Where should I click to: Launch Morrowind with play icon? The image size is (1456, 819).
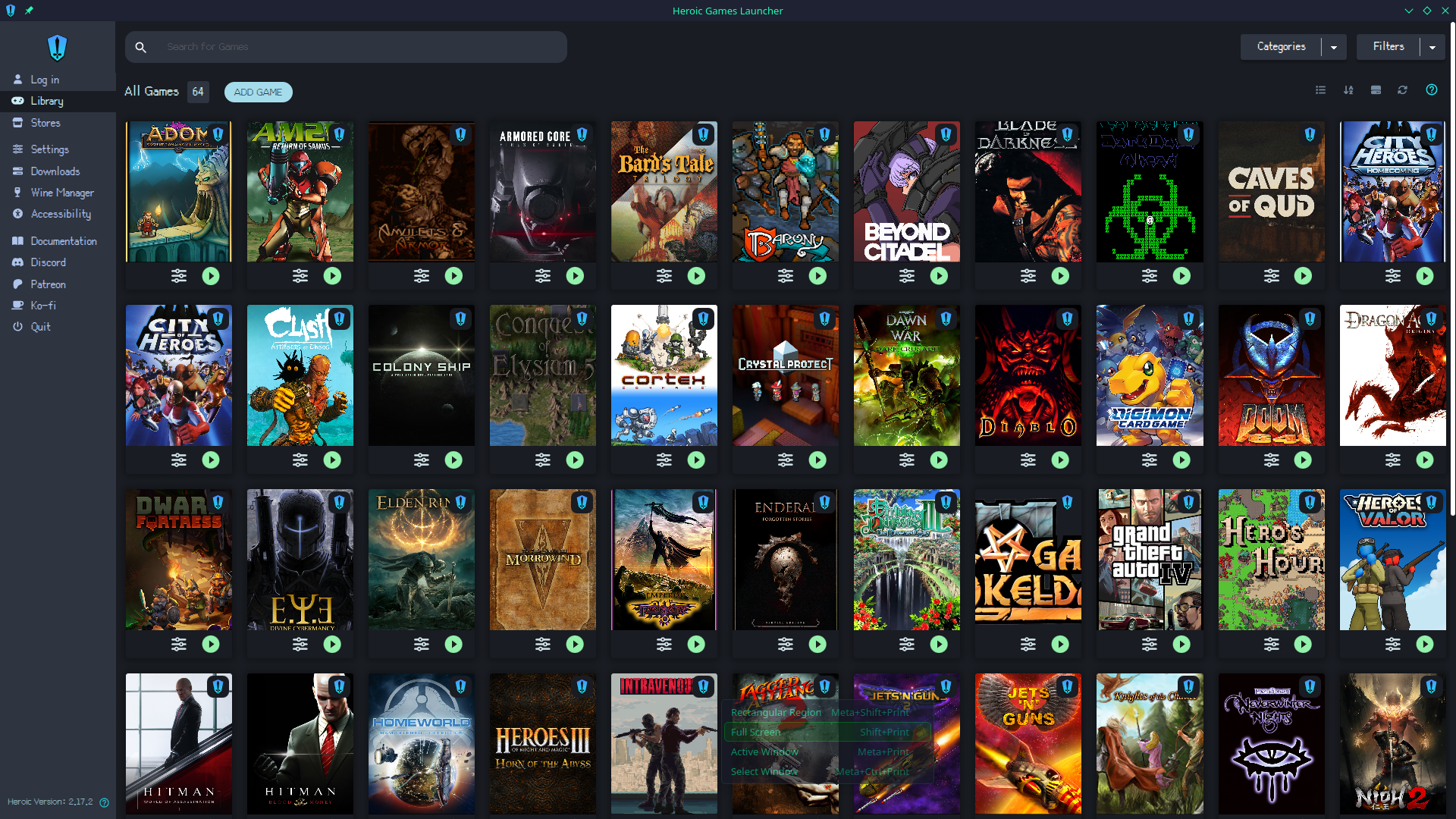pyautogui.click(x=575, y=644)
